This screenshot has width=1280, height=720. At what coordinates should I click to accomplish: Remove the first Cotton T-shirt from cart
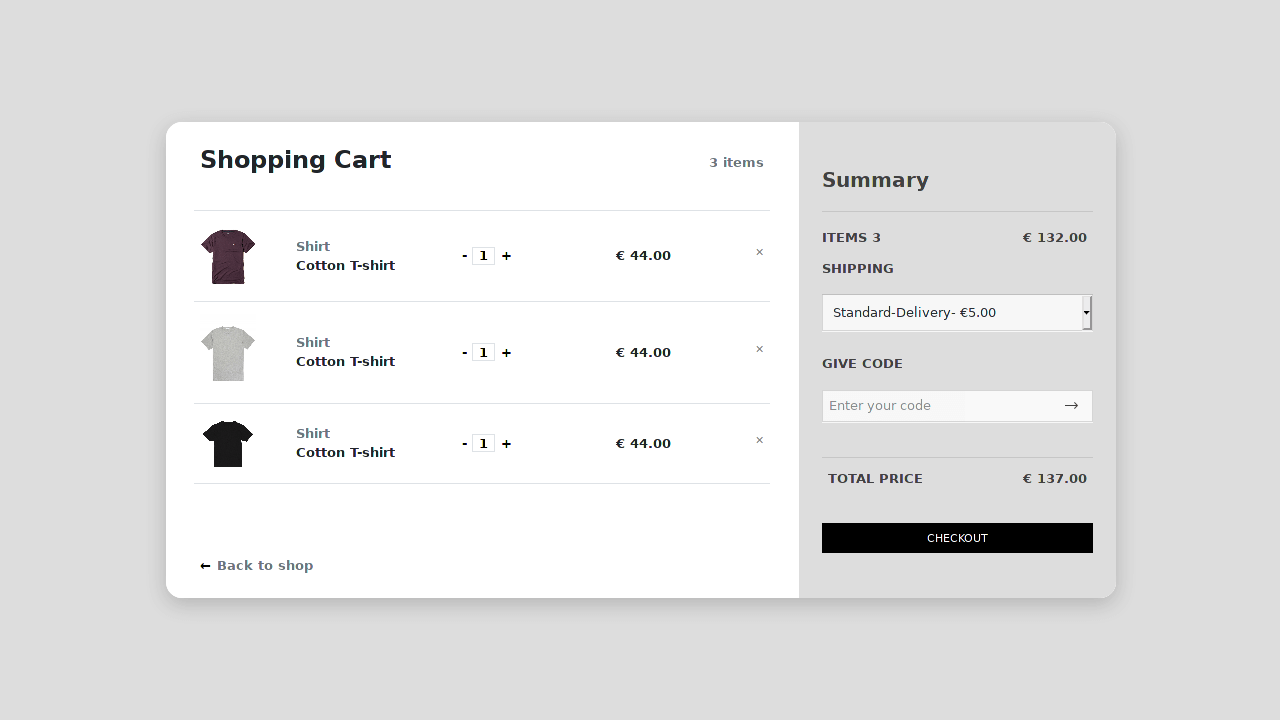click(x=759, y=252)
